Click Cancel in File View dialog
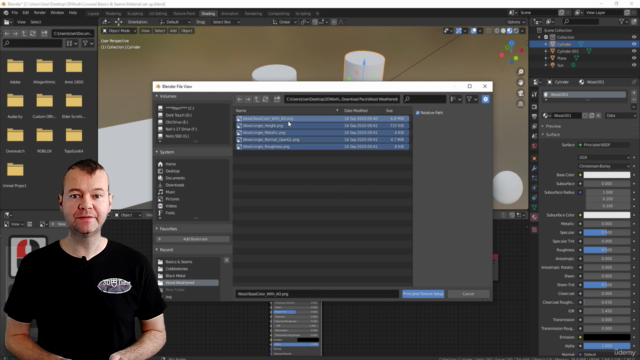640x360 pixels. tap(468, 294)
